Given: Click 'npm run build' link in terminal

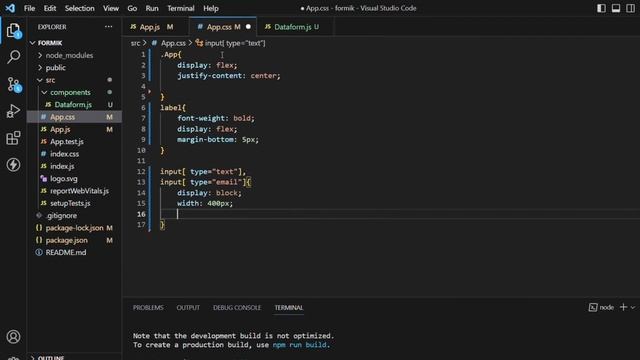Looking at the screenshot, I should click(x=300, y=345).
